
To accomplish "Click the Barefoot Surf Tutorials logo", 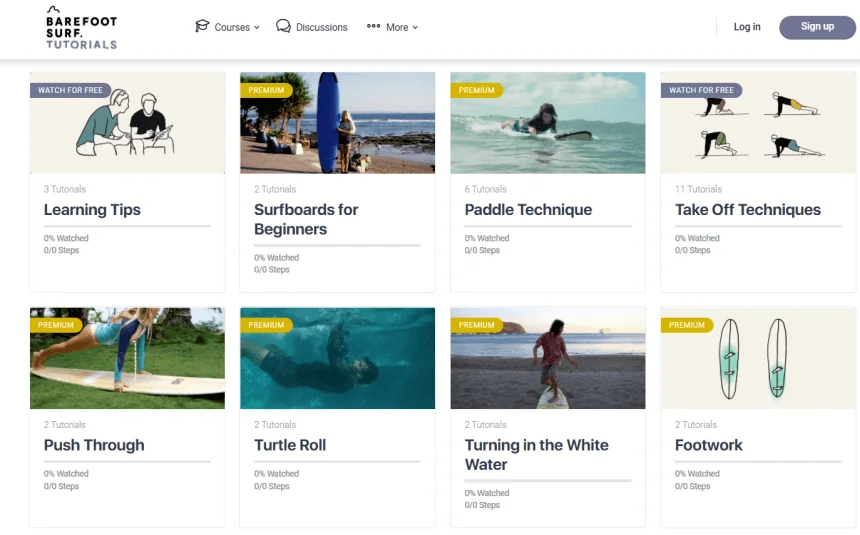I will (81, 27).
